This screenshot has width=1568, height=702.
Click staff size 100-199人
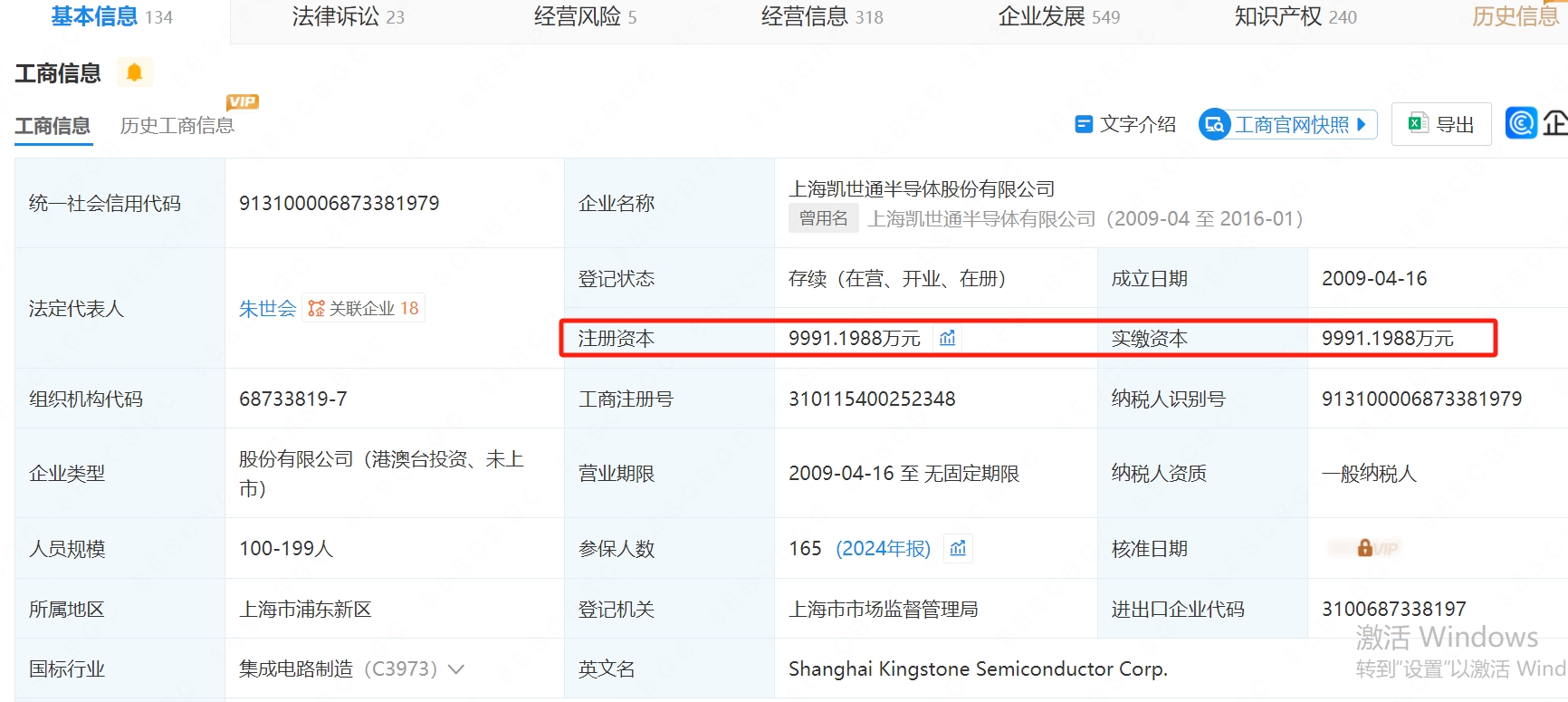286,548
